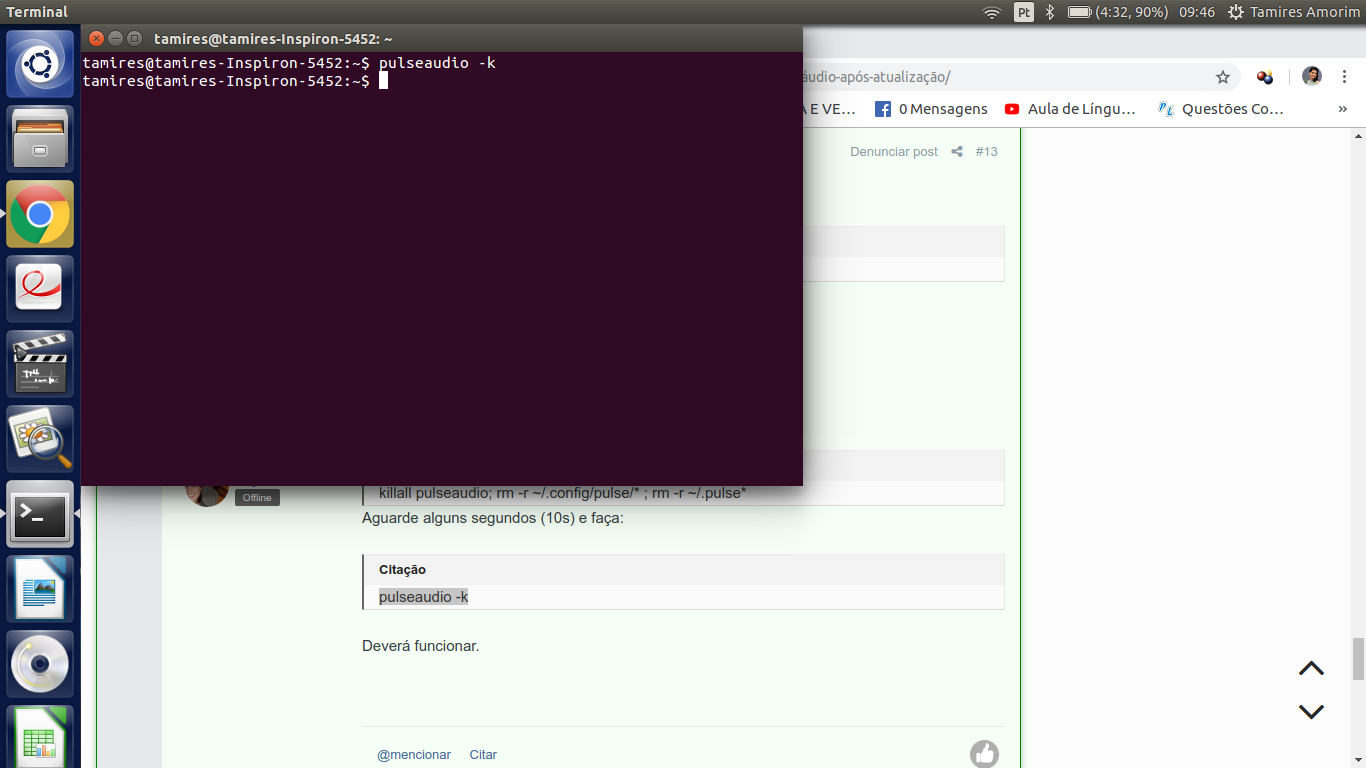
Task: Click the Chrome extension icon beside the star
Action: click(1265, 77)
